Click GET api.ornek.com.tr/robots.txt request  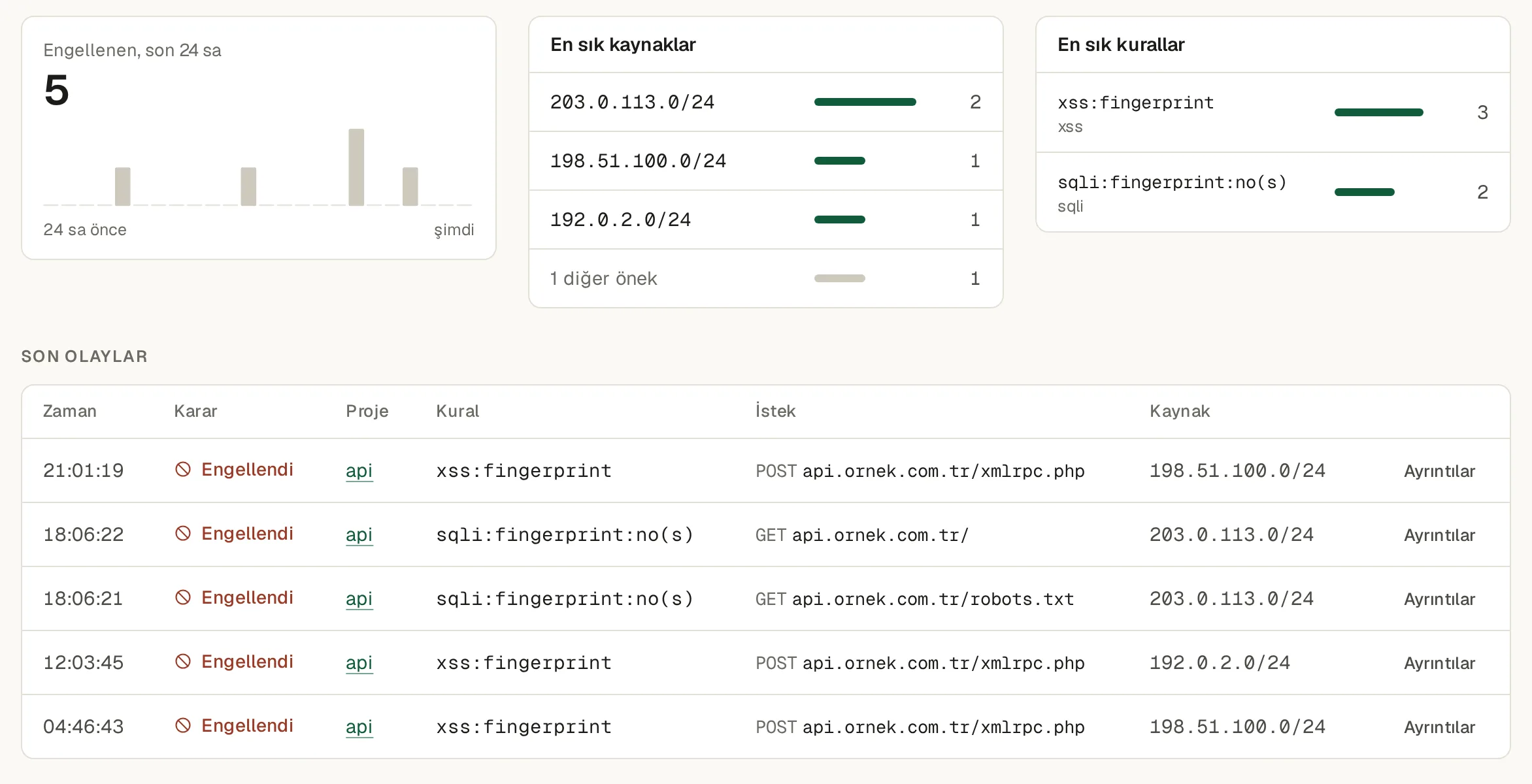[914, 599]
